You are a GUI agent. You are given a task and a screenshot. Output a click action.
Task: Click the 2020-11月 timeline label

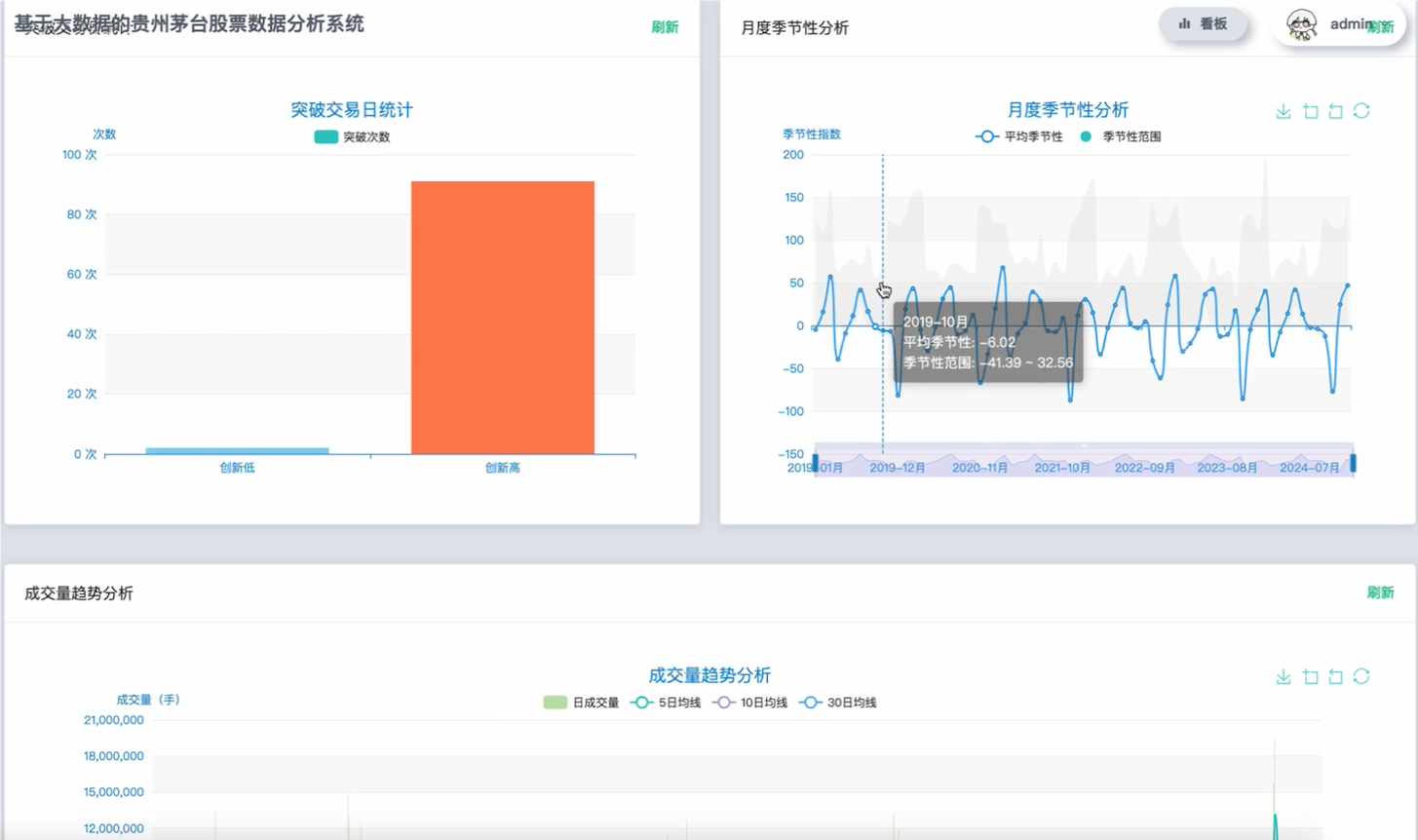point(980,468)
